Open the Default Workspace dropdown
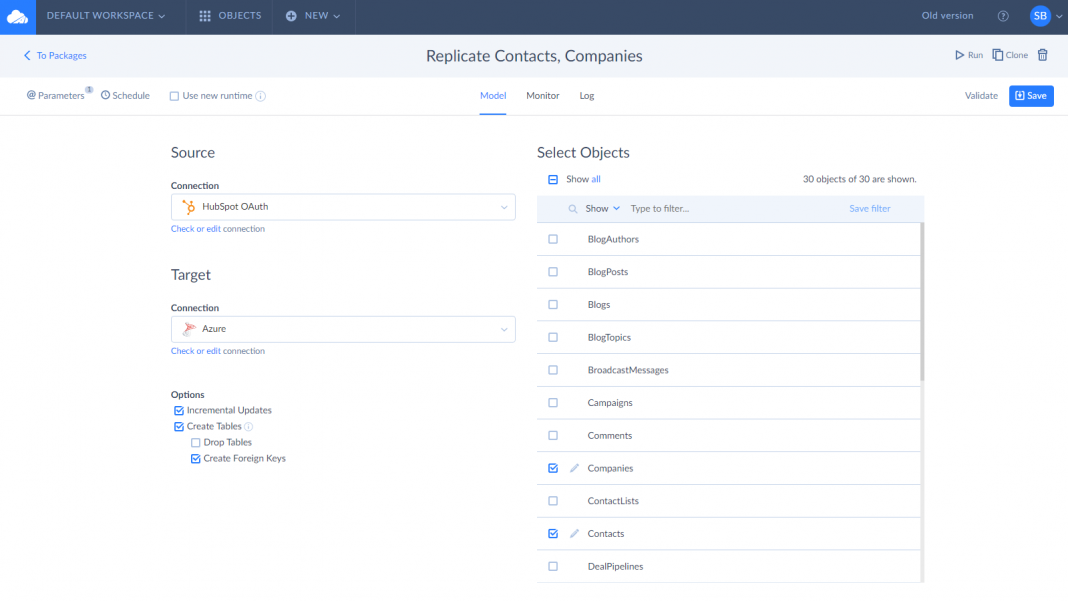Screen dimensions: 1068x601 point(106,16)
